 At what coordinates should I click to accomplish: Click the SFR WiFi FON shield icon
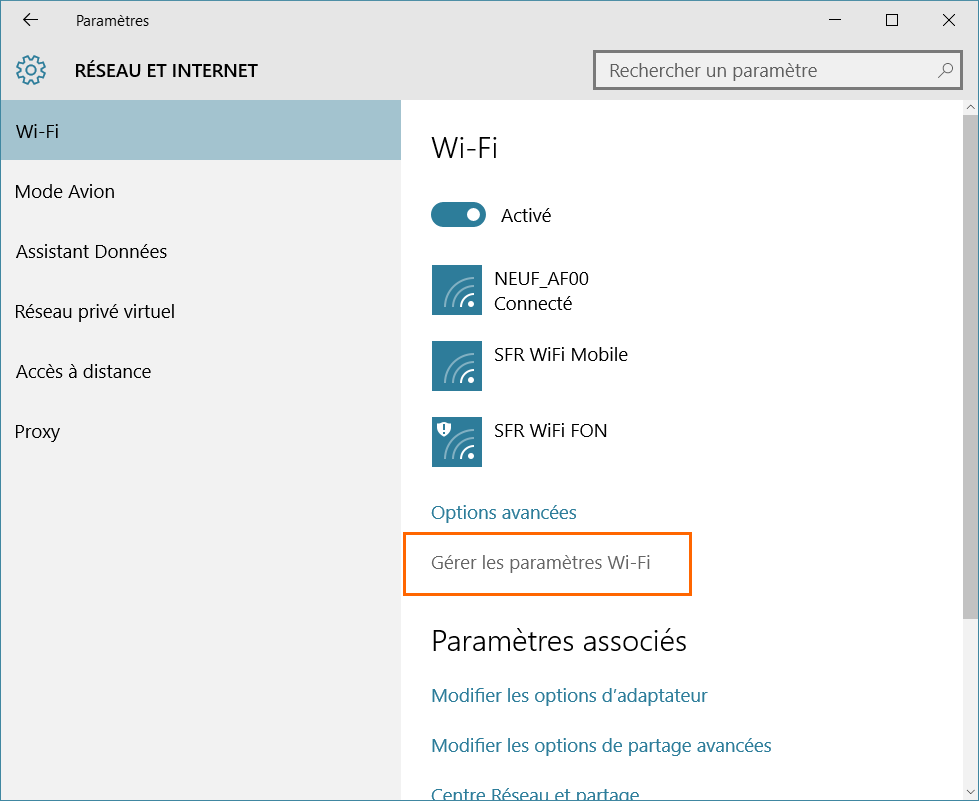pyautogui.click(x=445, y=429)
